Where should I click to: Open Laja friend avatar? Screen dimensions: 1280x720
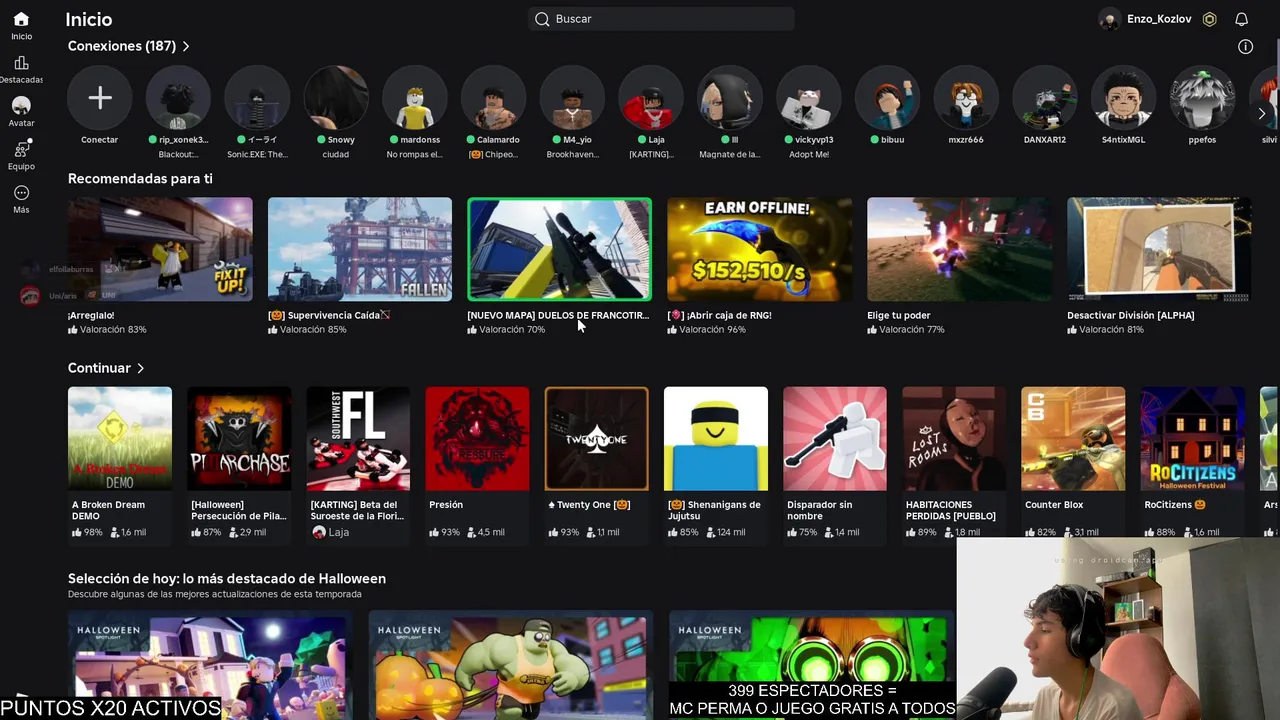tap(651, 98)
